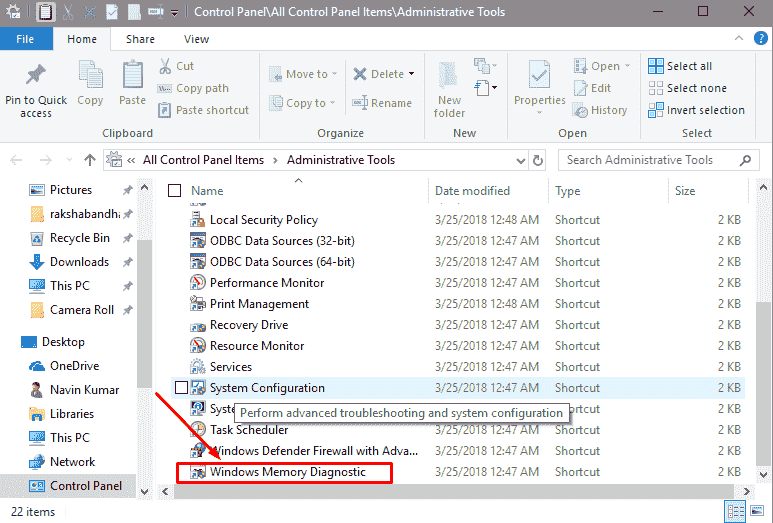Click the History icon

point(581,110)
